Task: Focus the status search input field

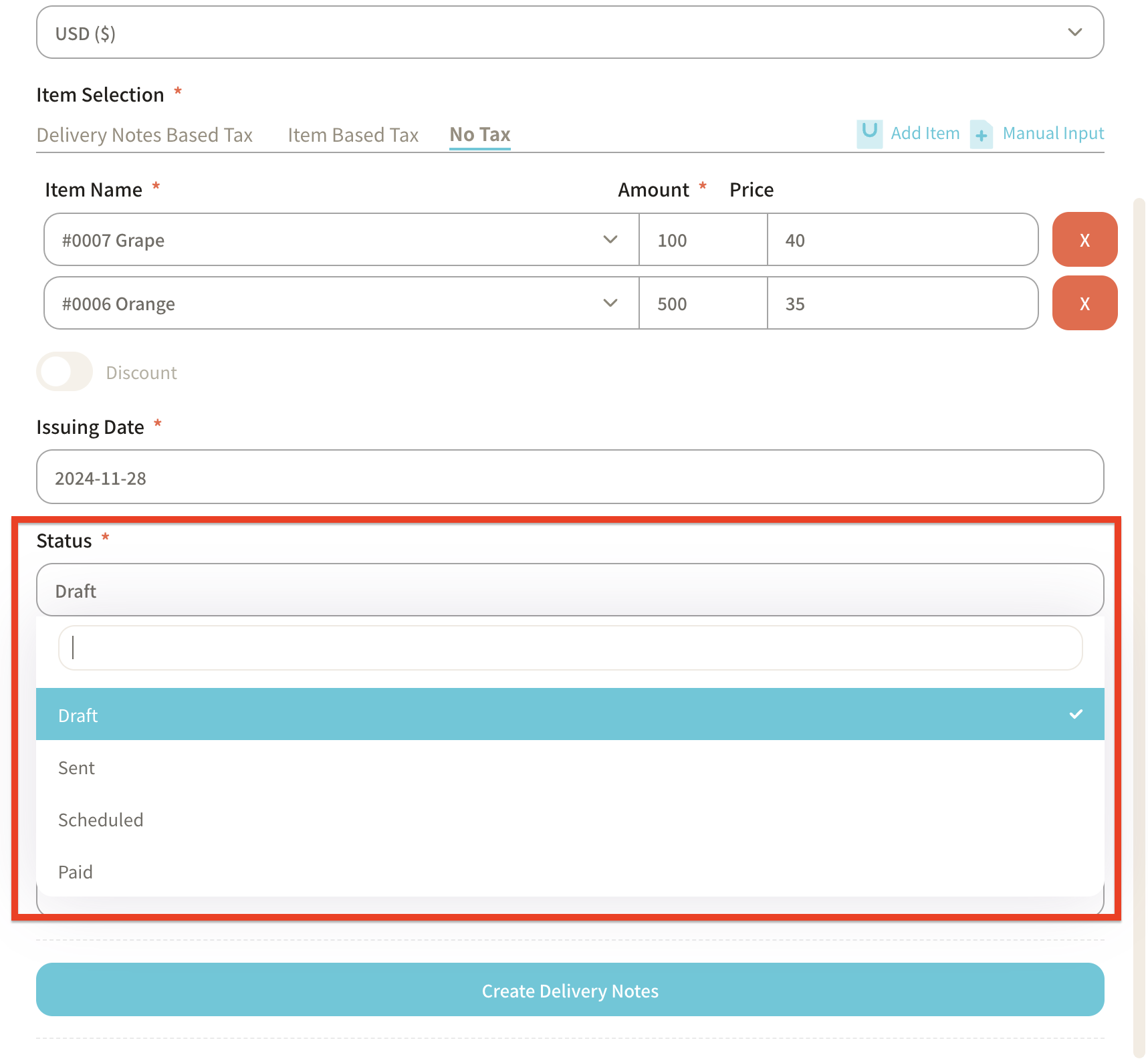Action: [x=569, y=648]
